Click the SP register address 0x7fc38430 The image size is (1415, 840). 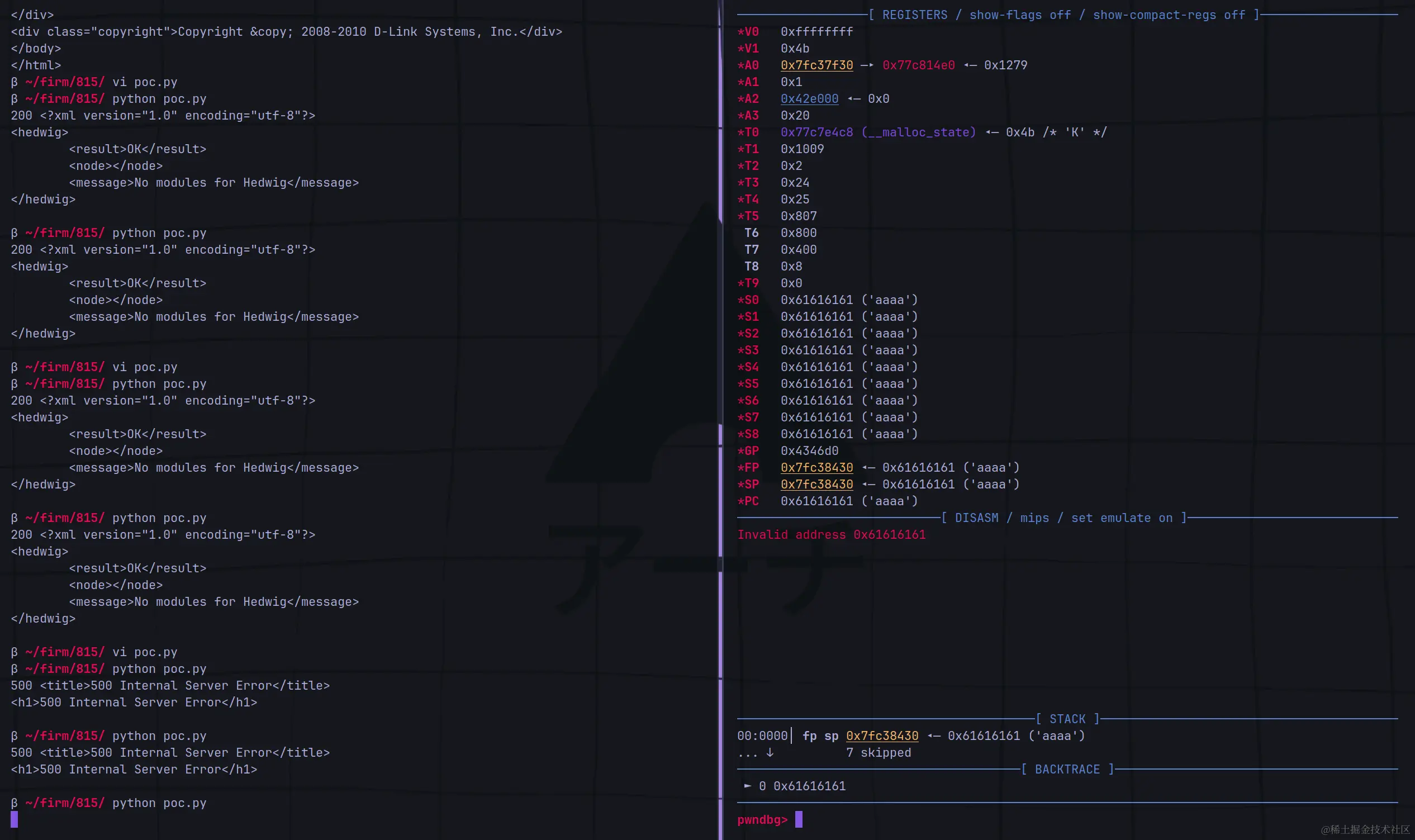click(x=816, y=485)
